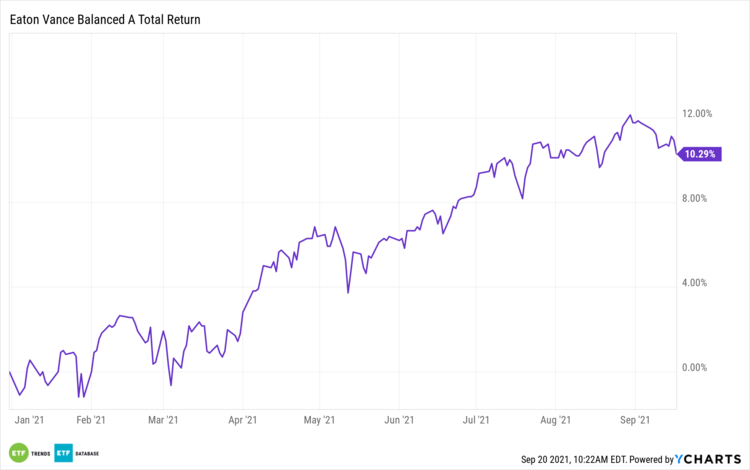Select the 12.00% y-axis label
Screen dimensions: 750x470
pos(695,114)
